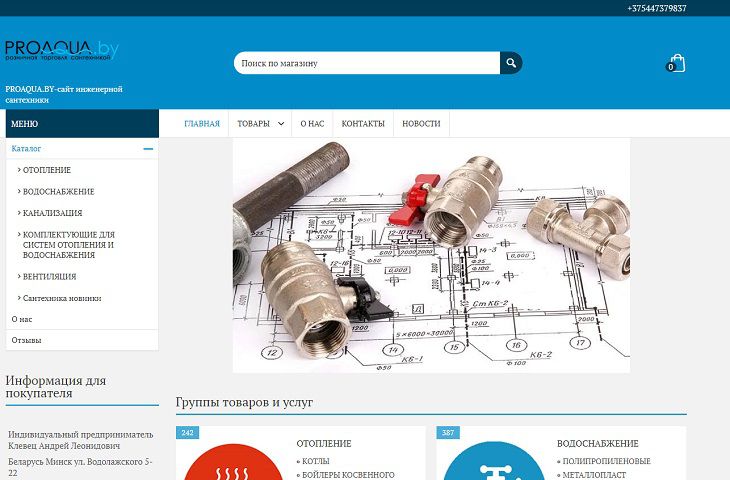Open the НОВОСТИ menu item
The image size is (730, 480).
point(421,124)
